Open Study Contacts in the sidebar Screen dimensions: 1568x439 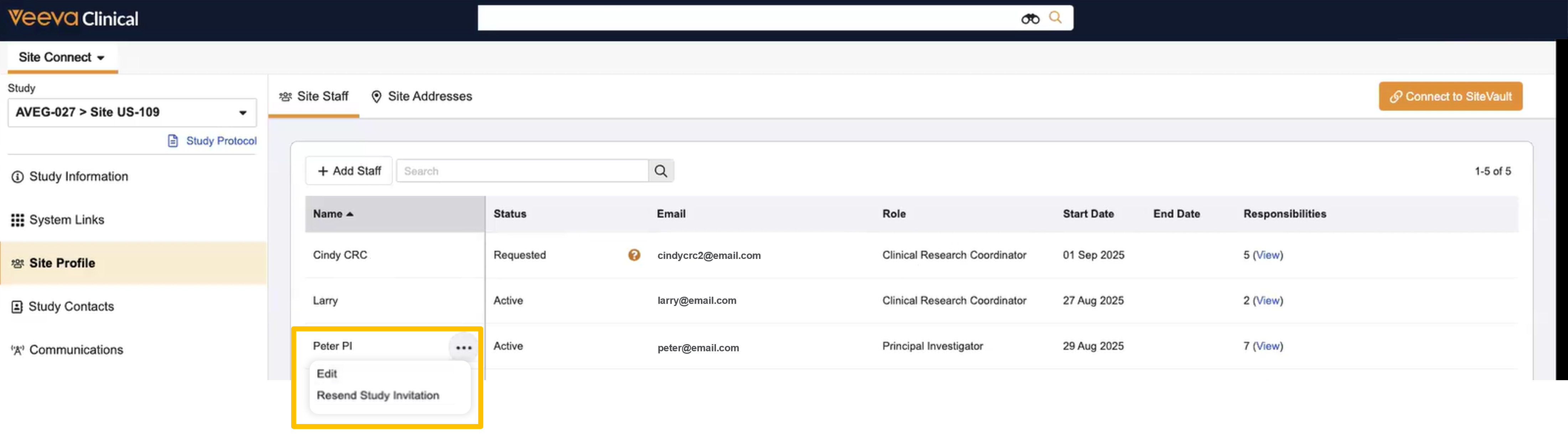pos(71,307)
